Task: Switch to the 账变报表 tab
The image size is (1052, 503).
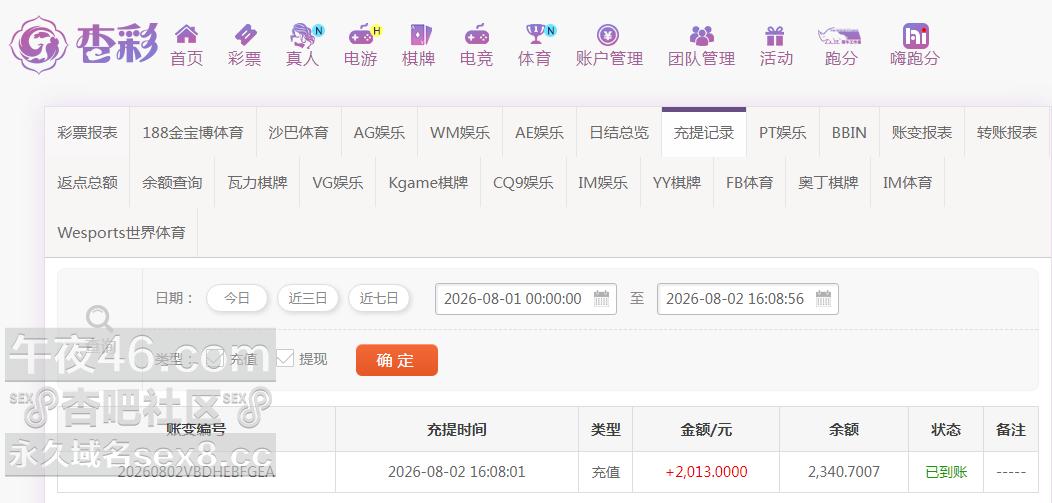Action: [922, 133]
